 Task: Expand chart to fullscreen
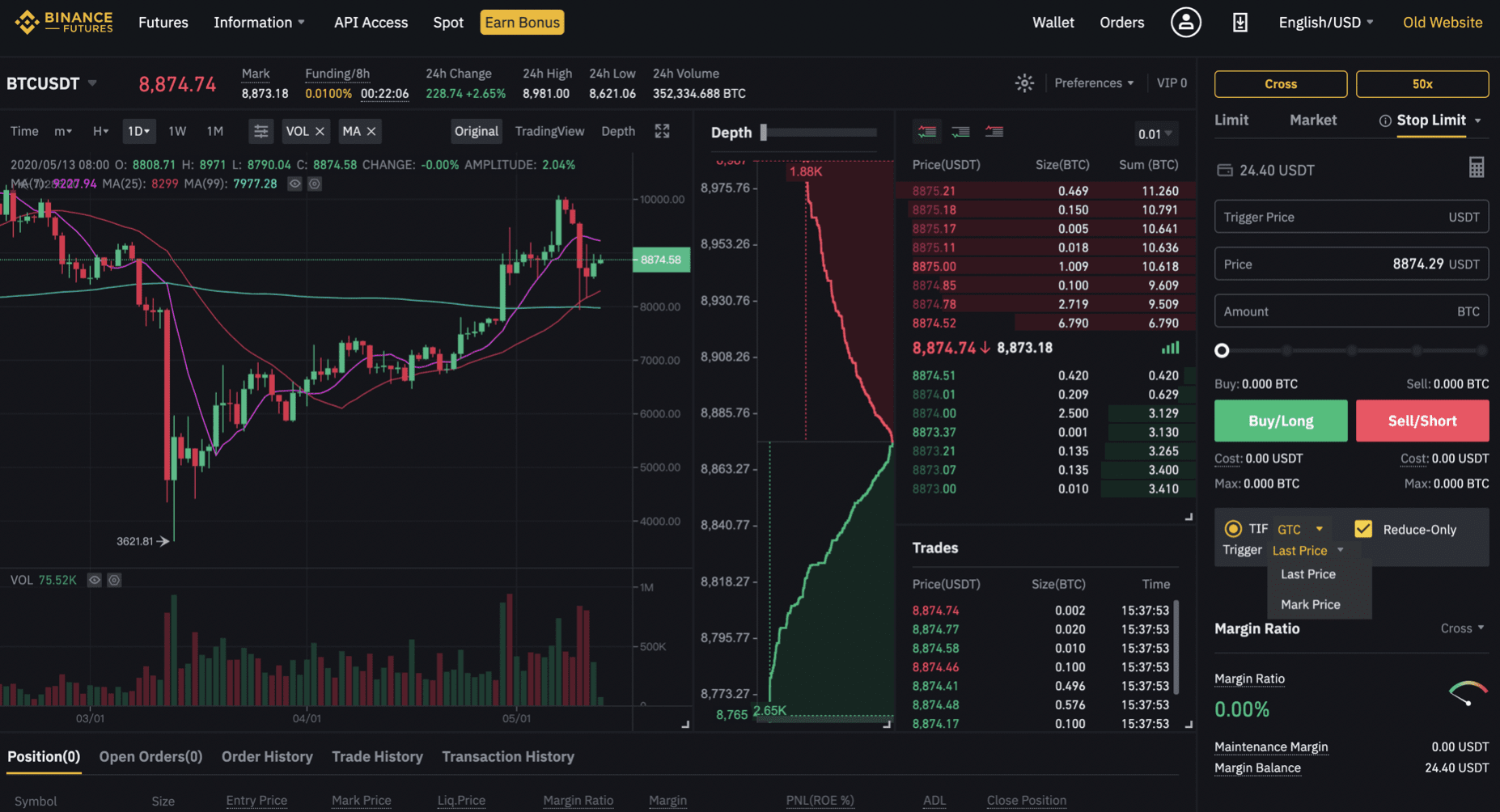click(662, 131)
